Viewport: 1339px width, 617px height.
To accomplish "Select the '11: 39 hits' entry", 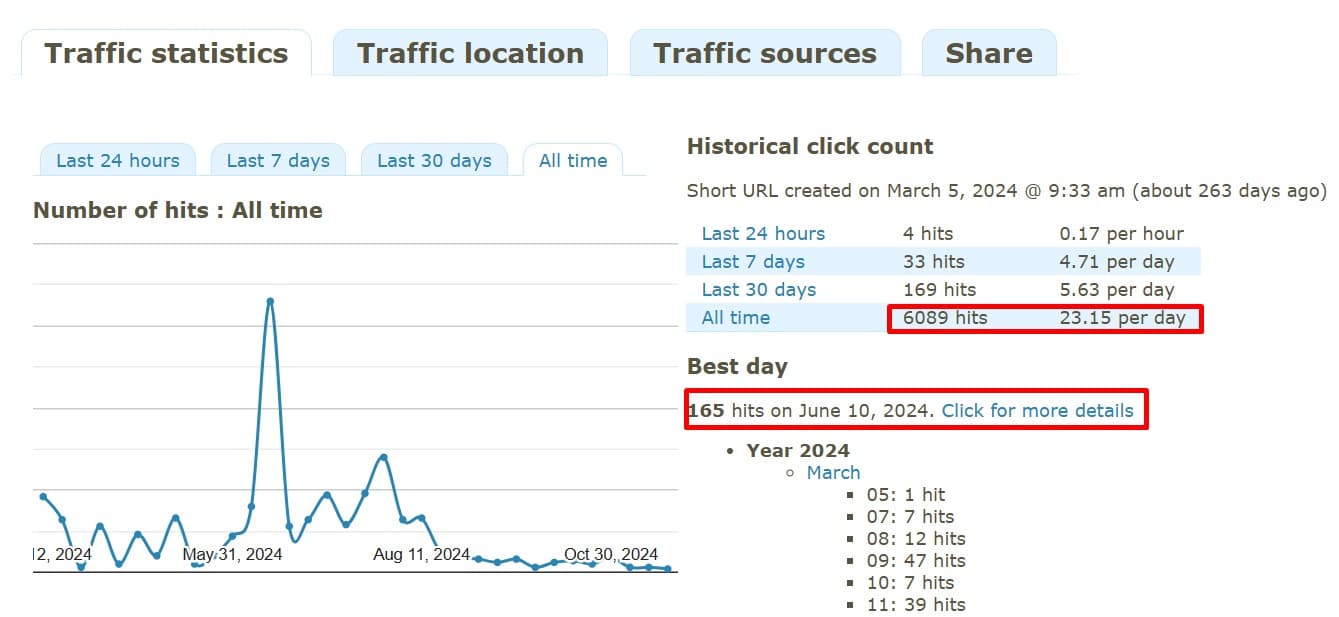I will coord(916,605).
